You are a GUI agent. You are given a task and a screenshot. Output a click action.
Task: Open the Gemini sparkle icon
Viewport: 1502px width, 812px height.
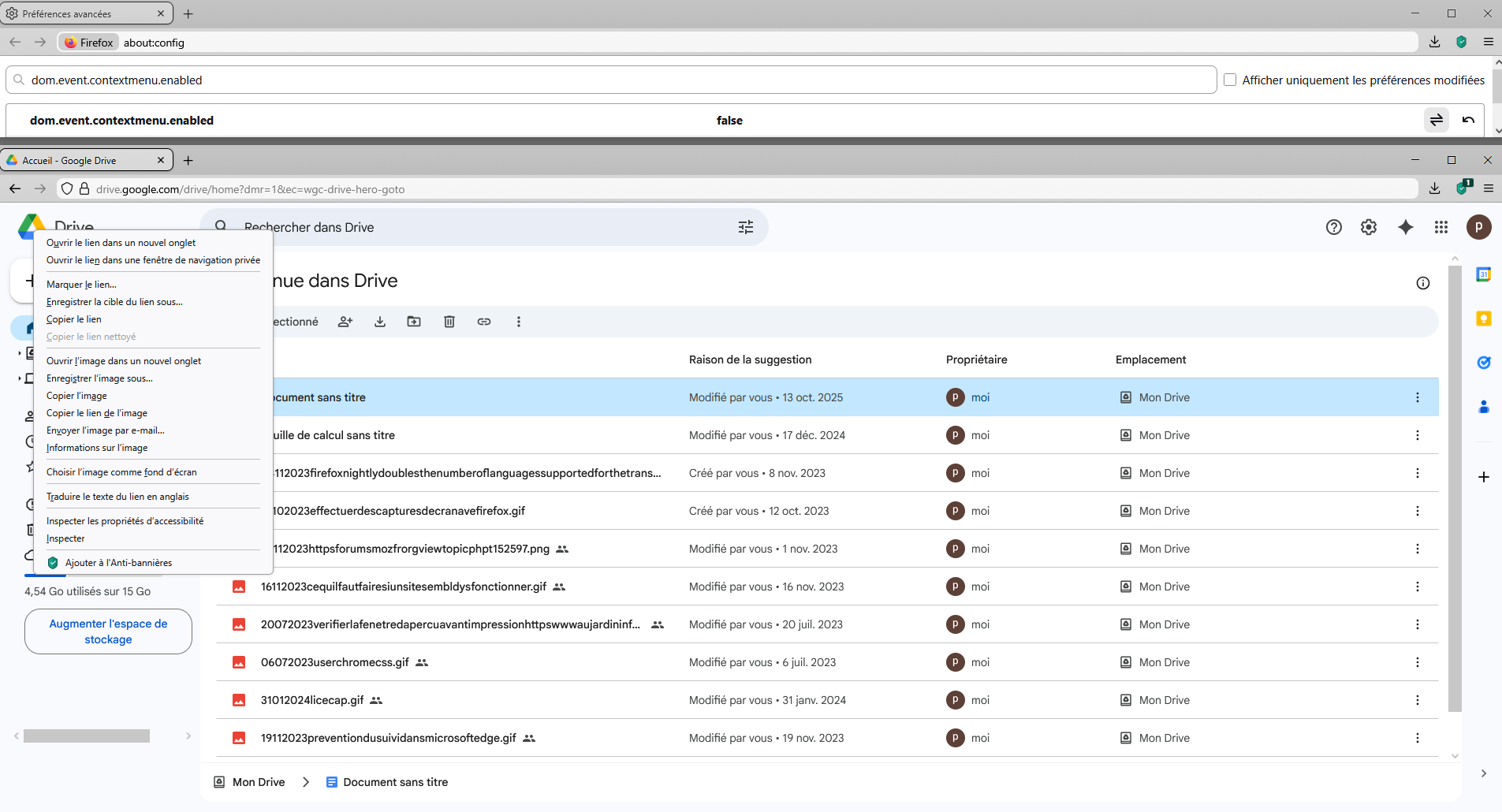[x=1405, y=227]
